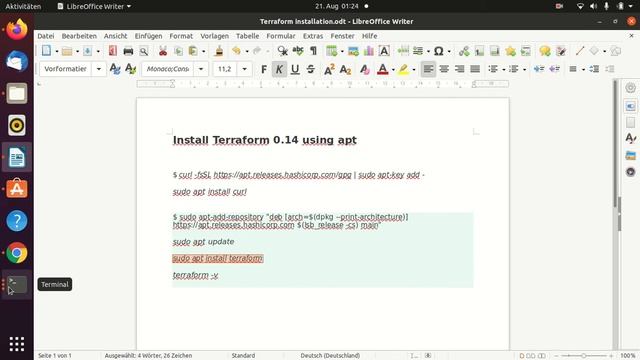Click the Copy icon
640x360 pixels.
[x=178, y=51]
